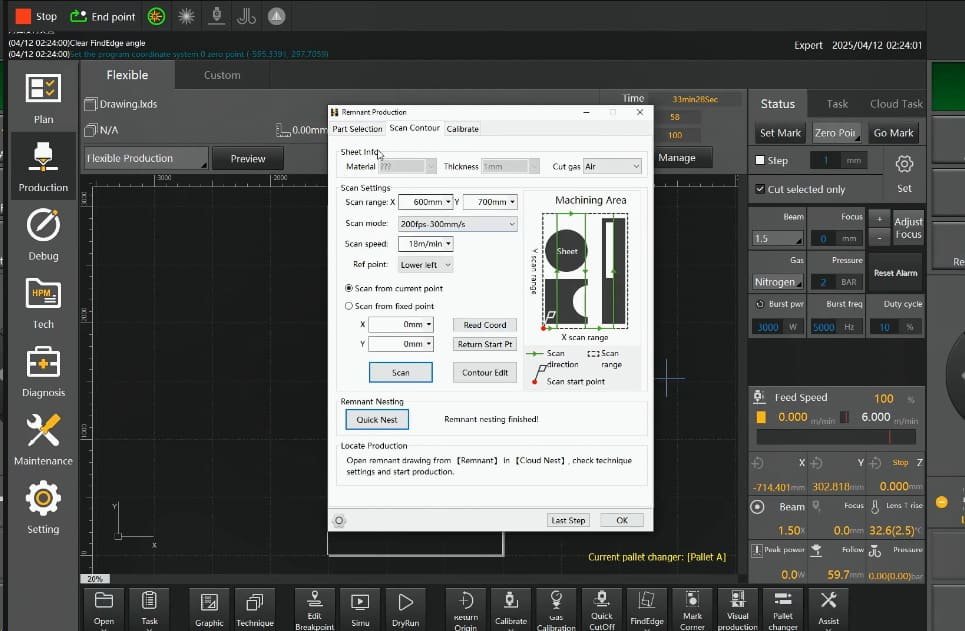Viewport: 965px width, 631px height.
Task: Switch to the Part Selection tab
Action: click(357, 129)
